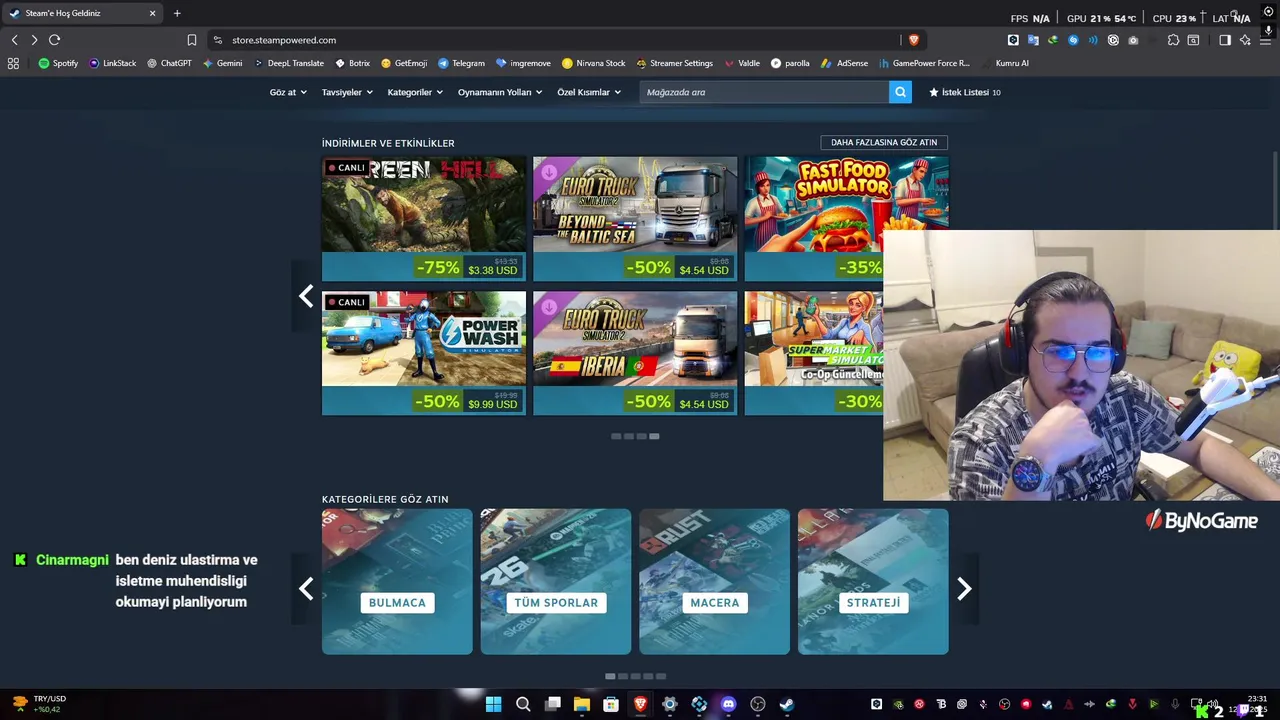Open the Streamer Settings bookmark
Screen dimensions: 1280x720
675,63
